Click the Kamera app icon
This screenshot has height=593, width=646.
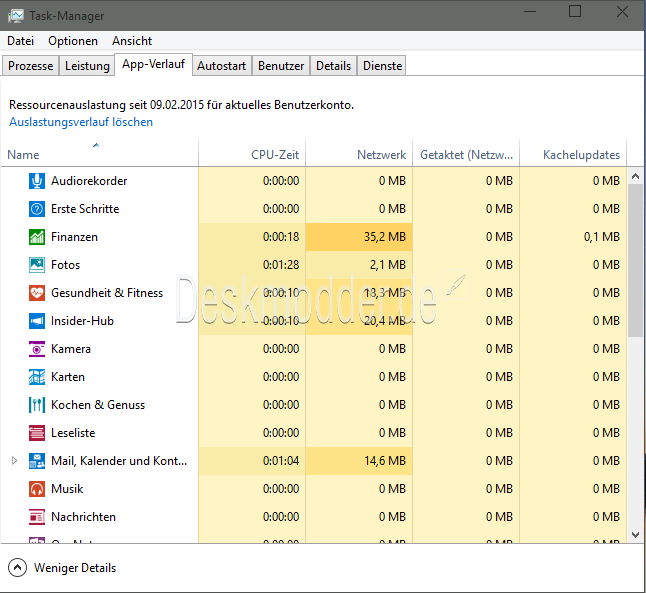click(37, 349)
